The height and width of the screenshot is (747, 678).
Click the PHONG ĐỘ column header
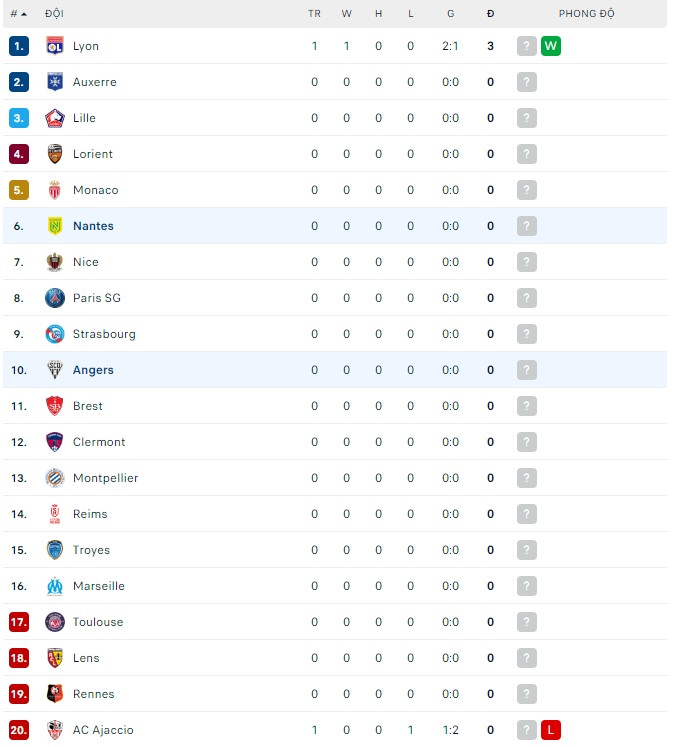tap(586, 14)
